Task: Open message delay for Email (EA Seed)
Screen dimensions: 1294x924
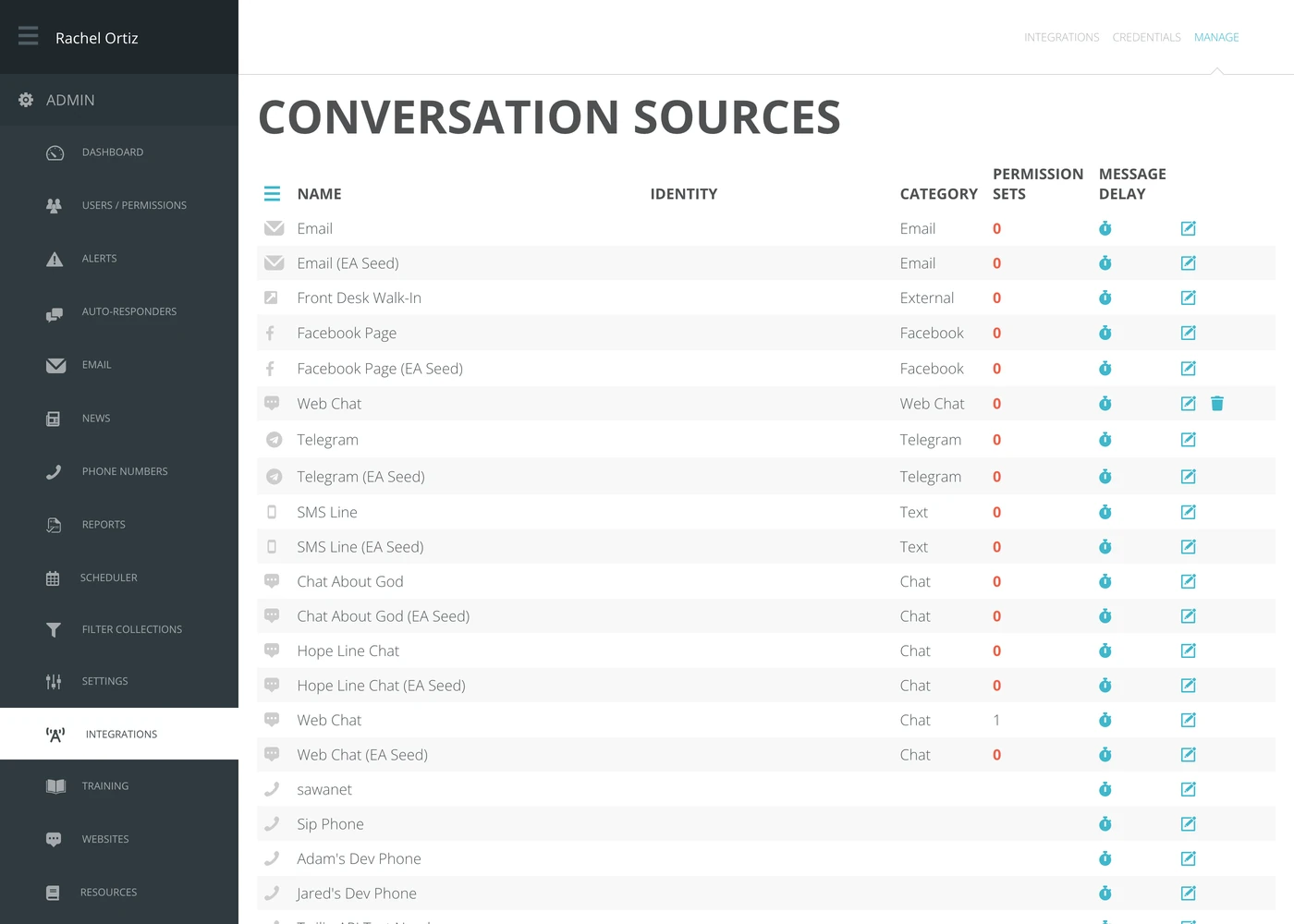Action: pos(1105,263)
